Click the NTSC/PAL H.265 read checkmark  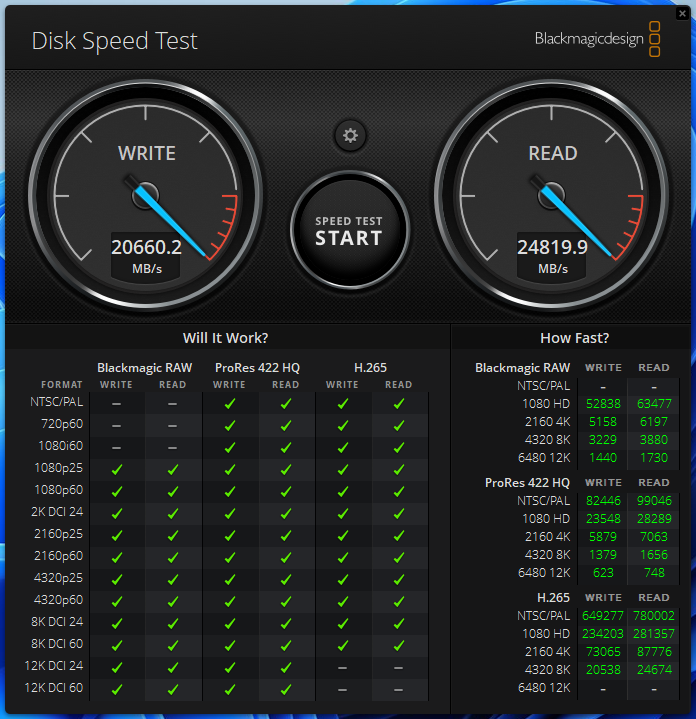(399, 404)
